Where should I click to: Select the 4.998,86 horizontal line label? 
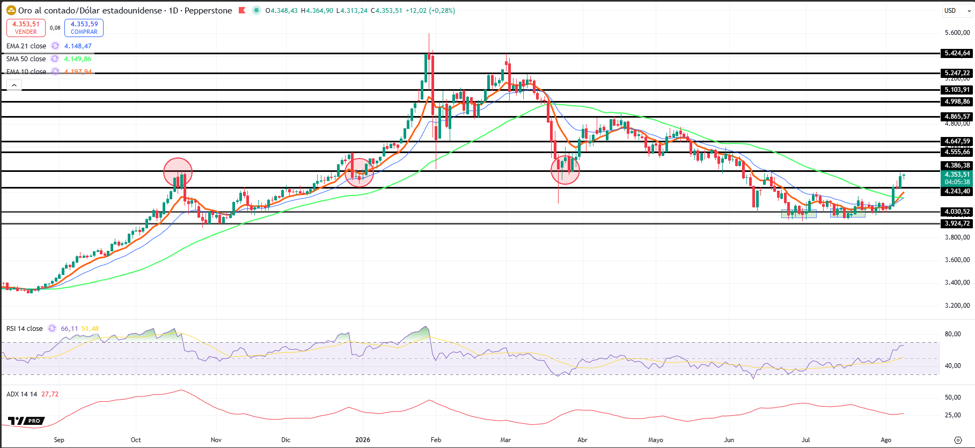coord(956,101)
